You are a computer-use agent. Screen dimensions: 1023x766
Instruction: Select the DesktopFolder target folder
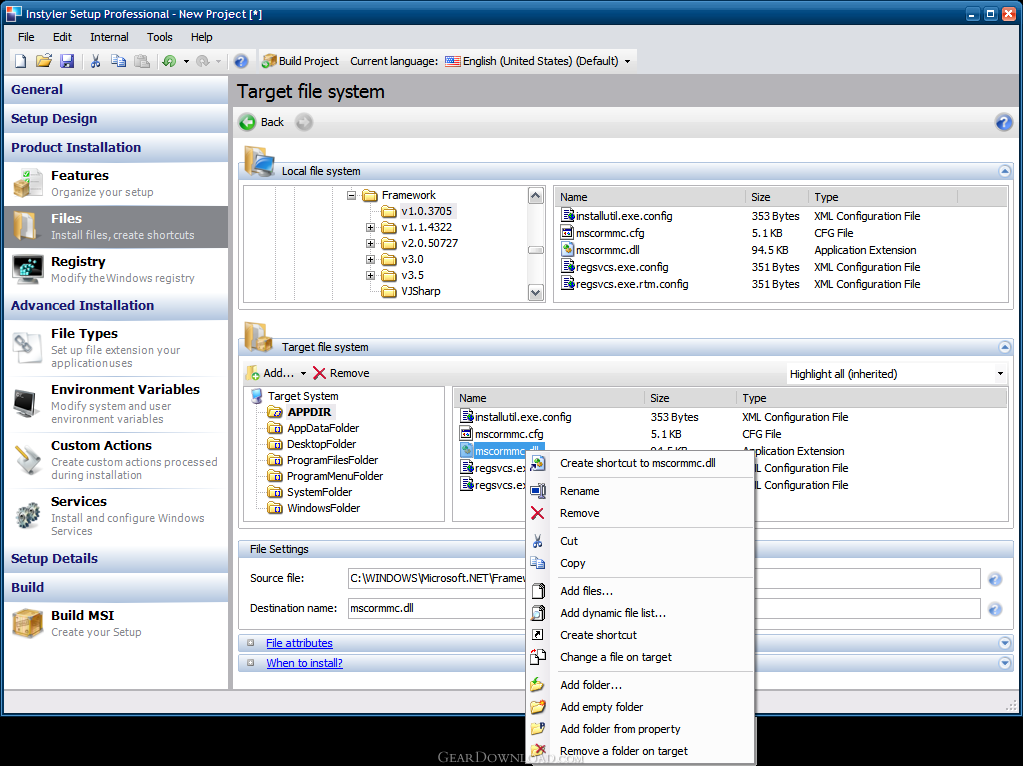point(311,444)
